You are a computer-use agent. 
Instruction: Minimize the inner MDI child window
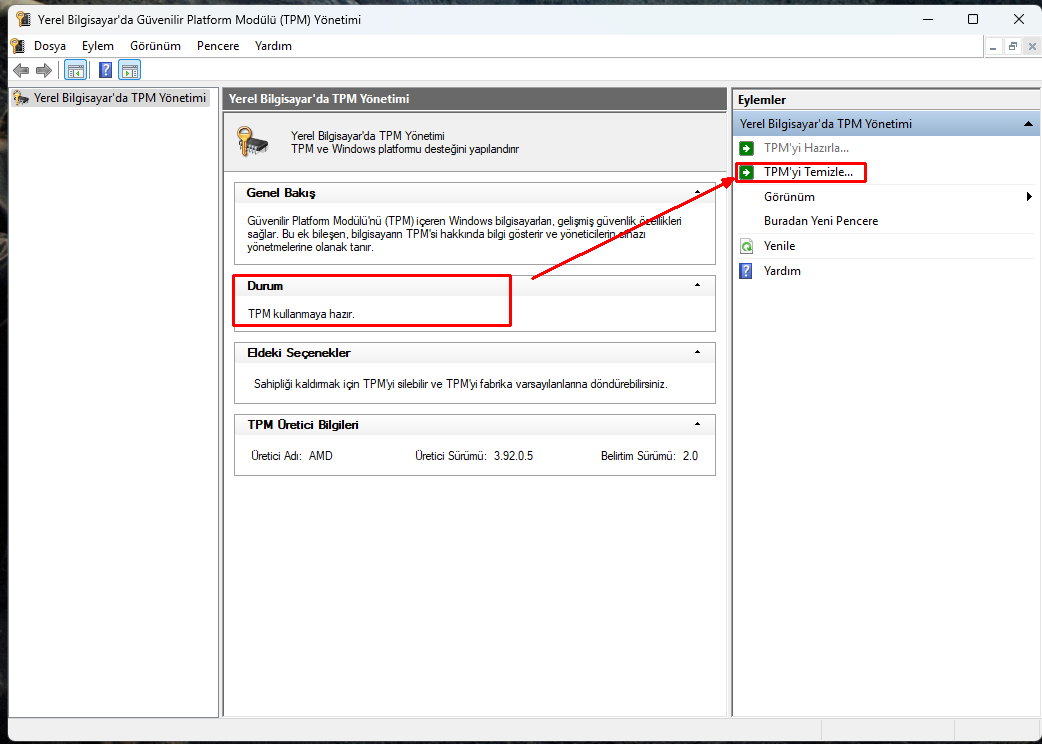click(993, 46)
